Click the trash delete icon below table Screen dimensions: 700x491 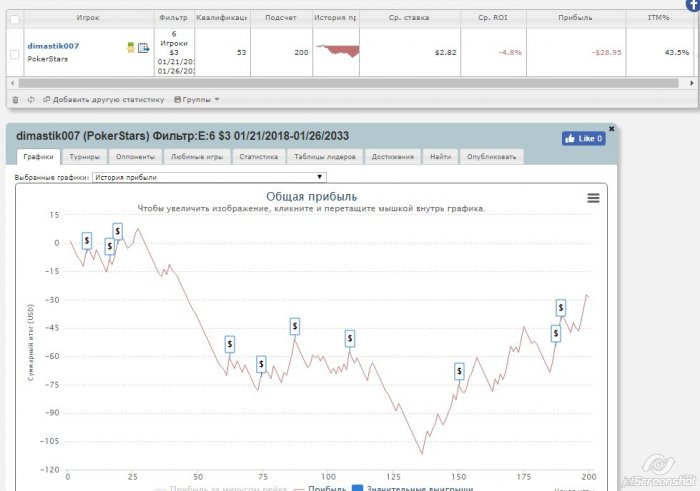coord(15,100)
